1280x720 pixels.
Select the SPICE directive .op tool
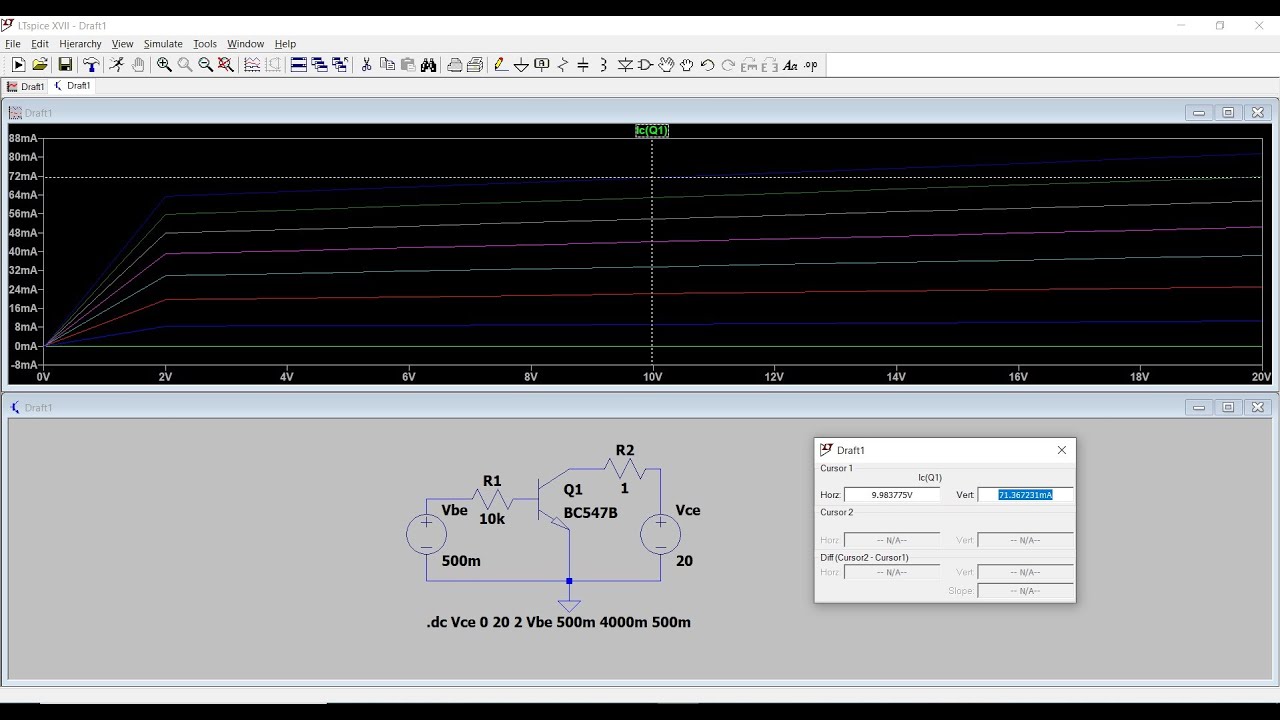pyautogui.click(x=811, y=65)
